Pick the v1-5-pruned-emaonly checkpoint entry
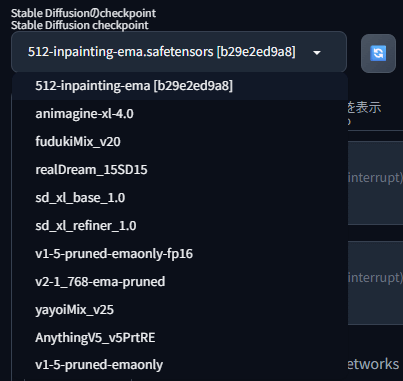Image resolution: width=403 pixels, height=381 pixels. point(180,365)
